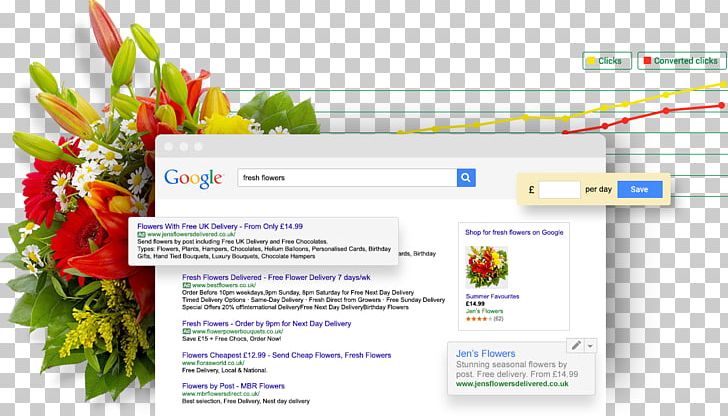Viewport: 728px width, 416px height.
Task: Open Flowers Cheapest £12.99 result link
Action: 286,355
